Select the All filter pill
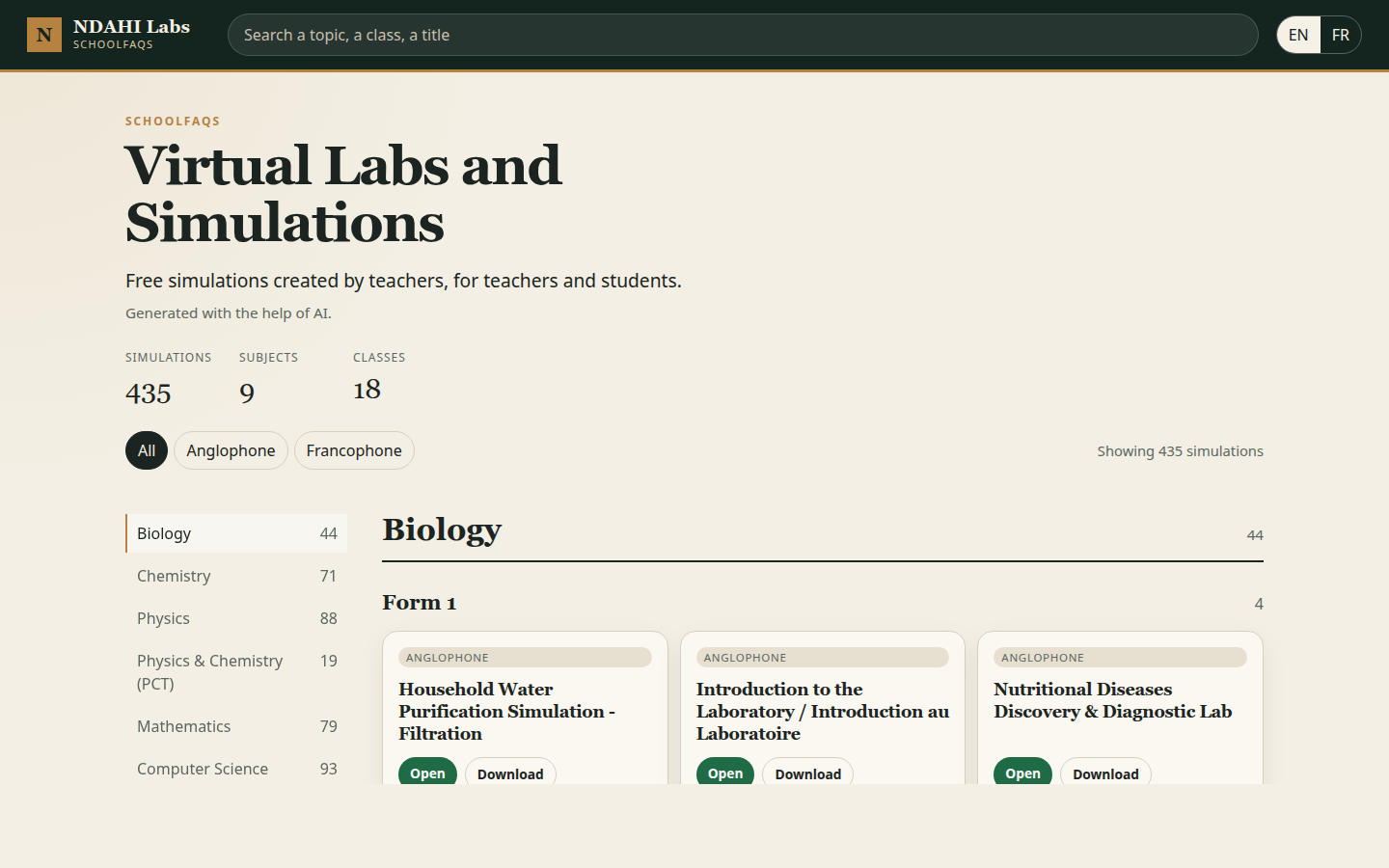This screenshot has width=1389, height=868. click(x=147, y=450)
